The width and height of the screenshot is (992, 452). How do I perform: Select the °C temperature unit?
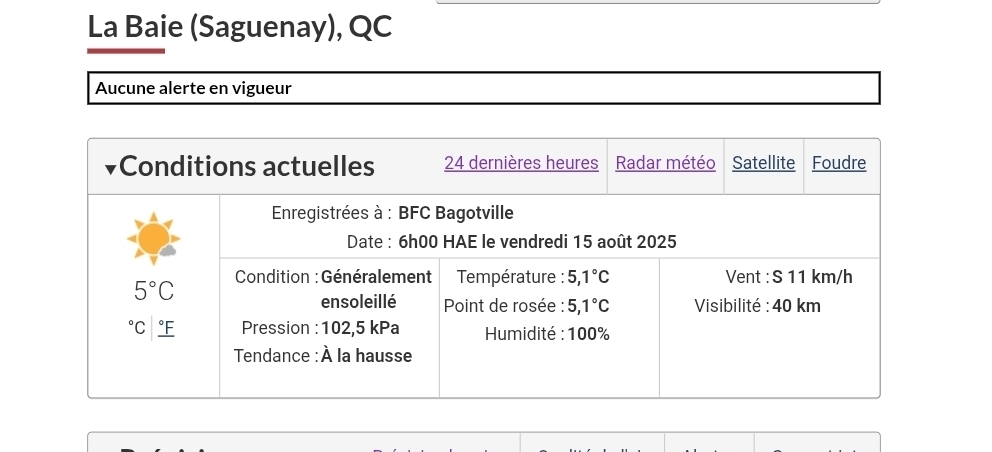(x=137, y=328)
